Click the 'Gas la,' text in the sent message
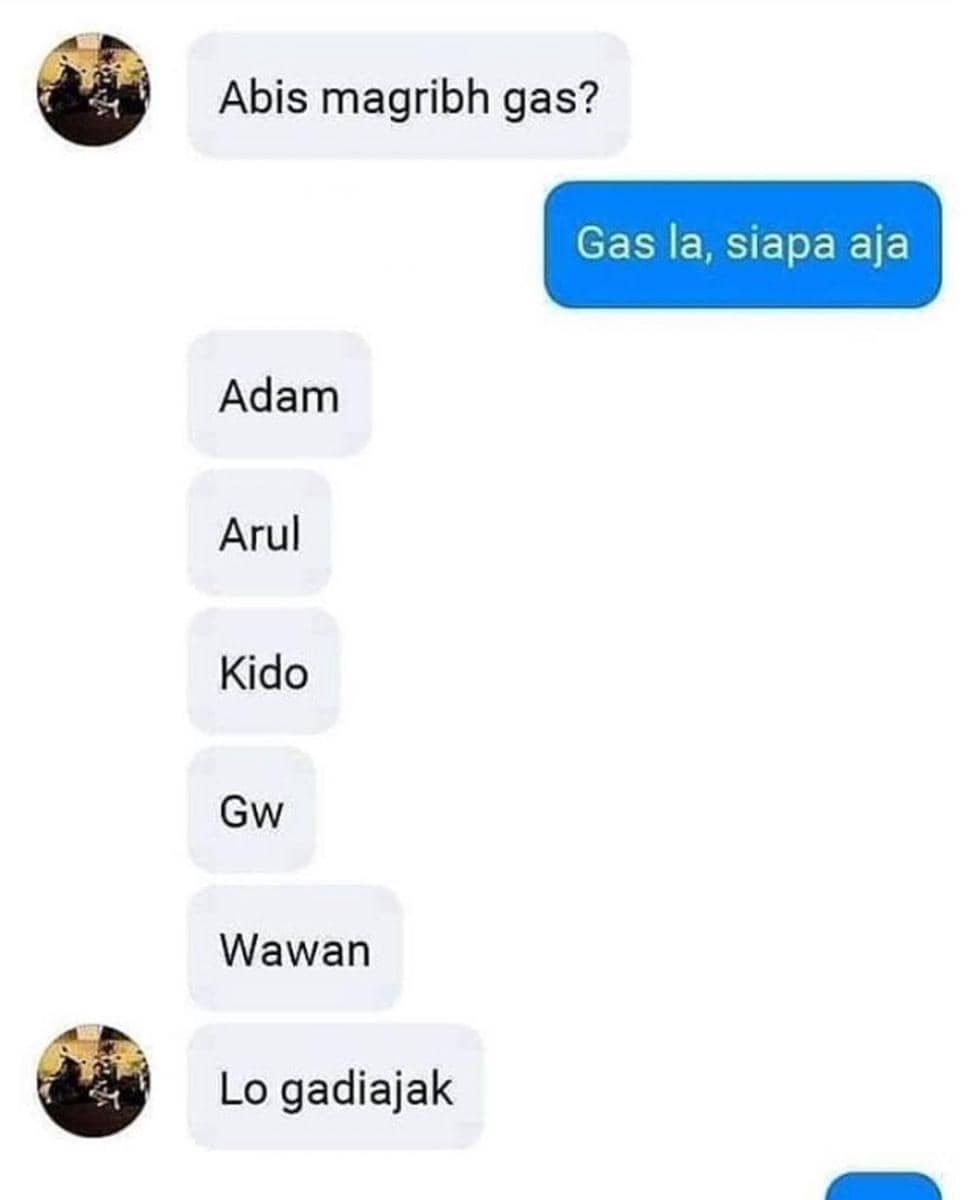The image size is (977, 1200). click(645, 246)
